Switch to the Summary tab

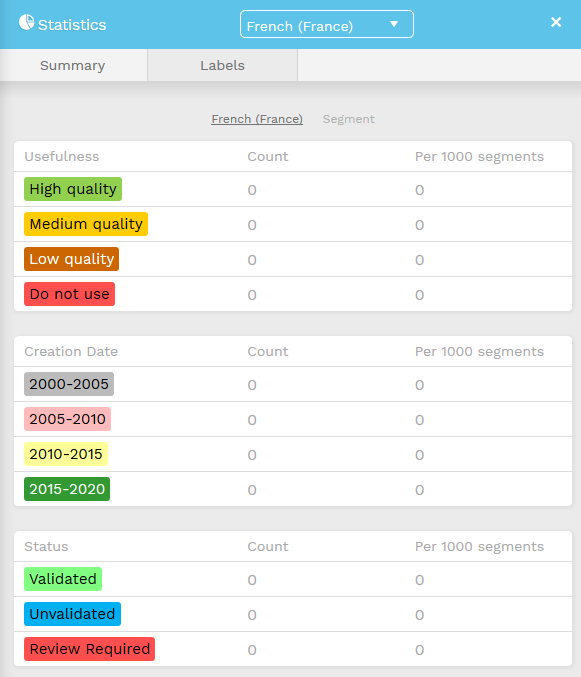[x=73, y=65]
